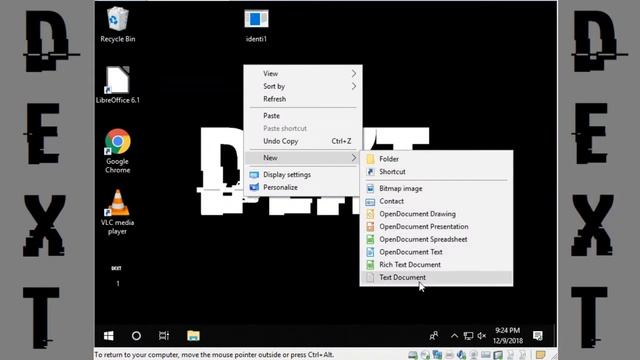The height and width of the screenshot is (360, 640).
Task: Open File Explorer from the taskbar
Action: (x=193, y=336)
